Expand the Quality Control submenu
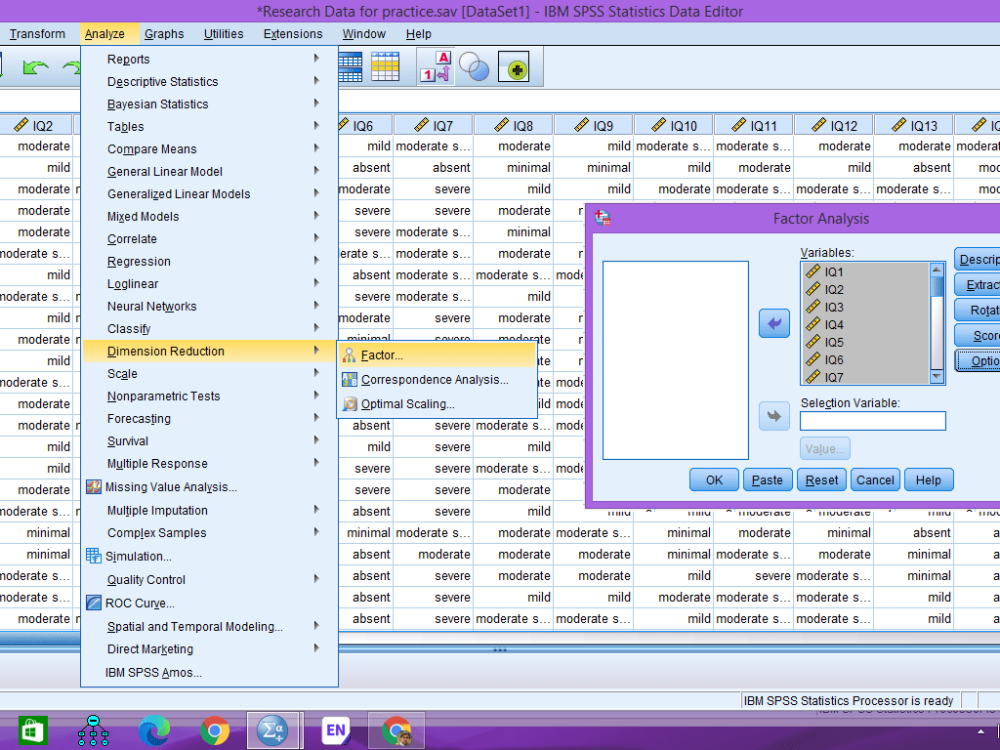1000x750 pixels. 210,579
